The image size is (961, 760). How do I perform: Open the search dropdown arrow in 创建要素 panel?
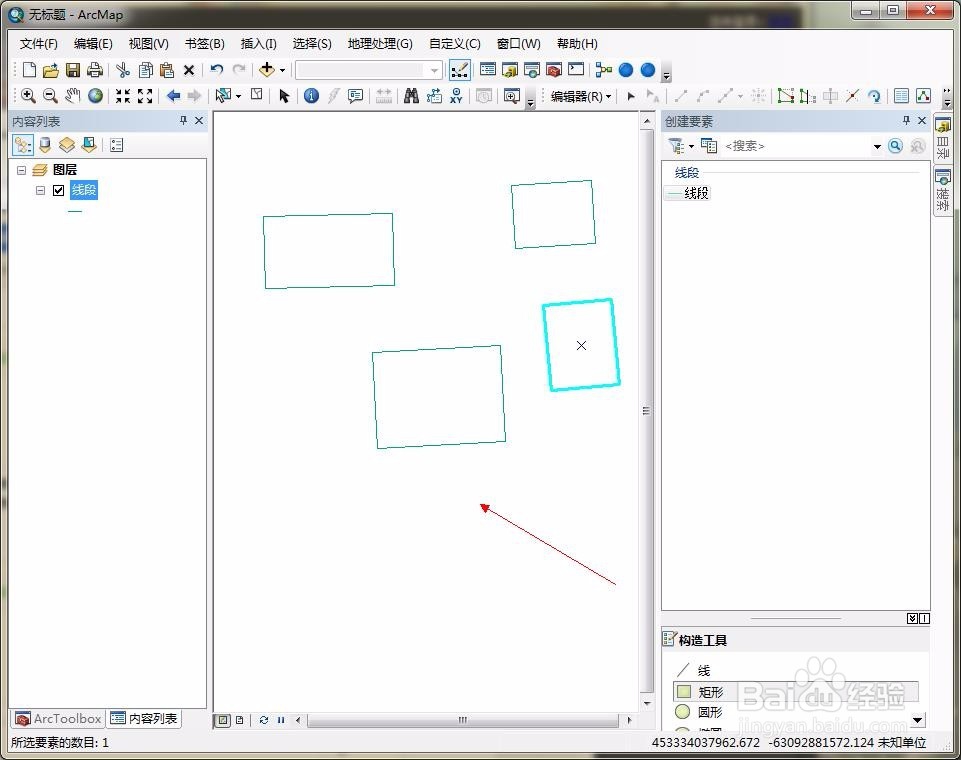[878, 146]
